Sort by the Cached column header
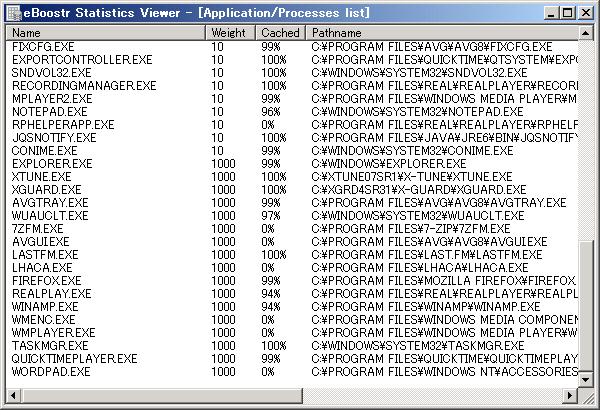This screenshot has height=410, width=600. [x=280, y=33]
